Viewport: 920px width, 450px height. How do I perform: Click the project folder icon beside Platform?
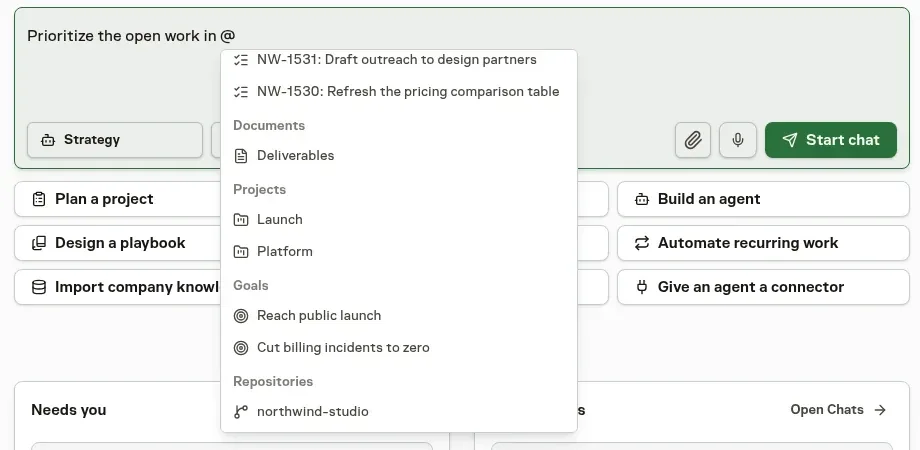[x=241, y=252]
